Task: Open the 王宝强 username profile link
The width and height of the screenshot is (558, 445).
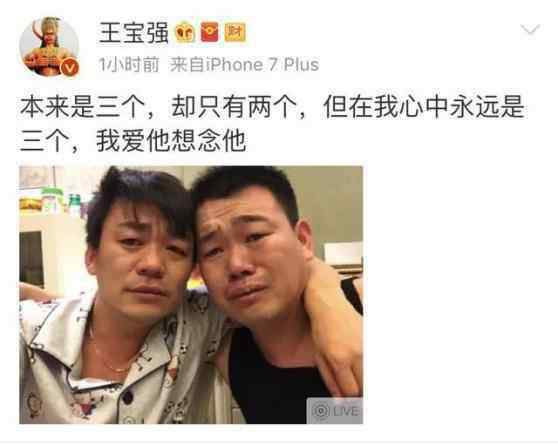Action: pyautogui.click(x=134, y=32)
